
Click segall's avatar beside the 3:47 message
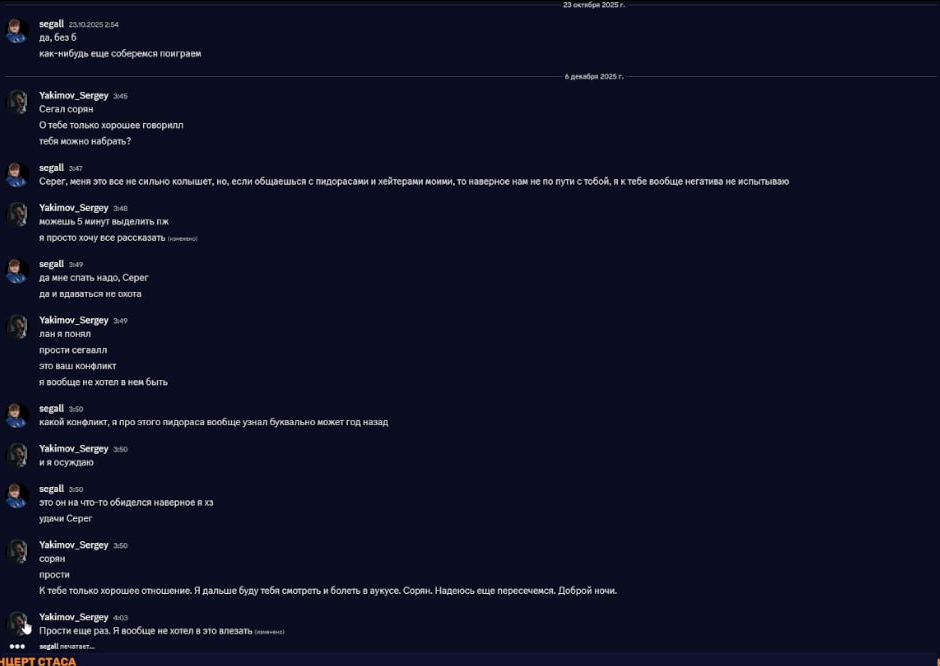pyautogui.click(x=17, y=174)
